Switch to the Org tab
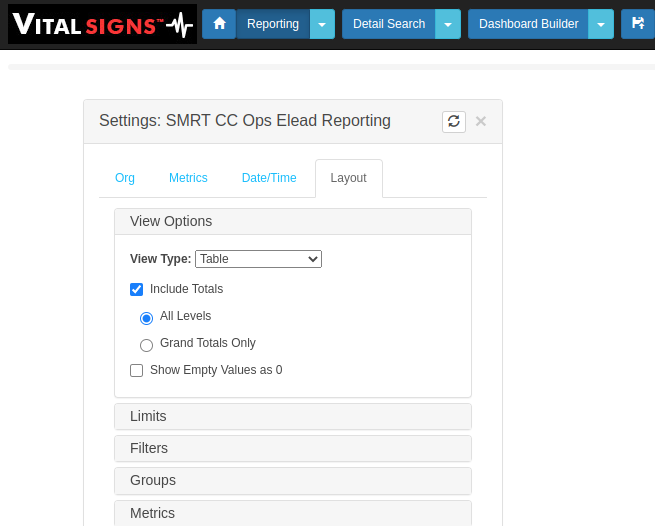 point(125,178)
